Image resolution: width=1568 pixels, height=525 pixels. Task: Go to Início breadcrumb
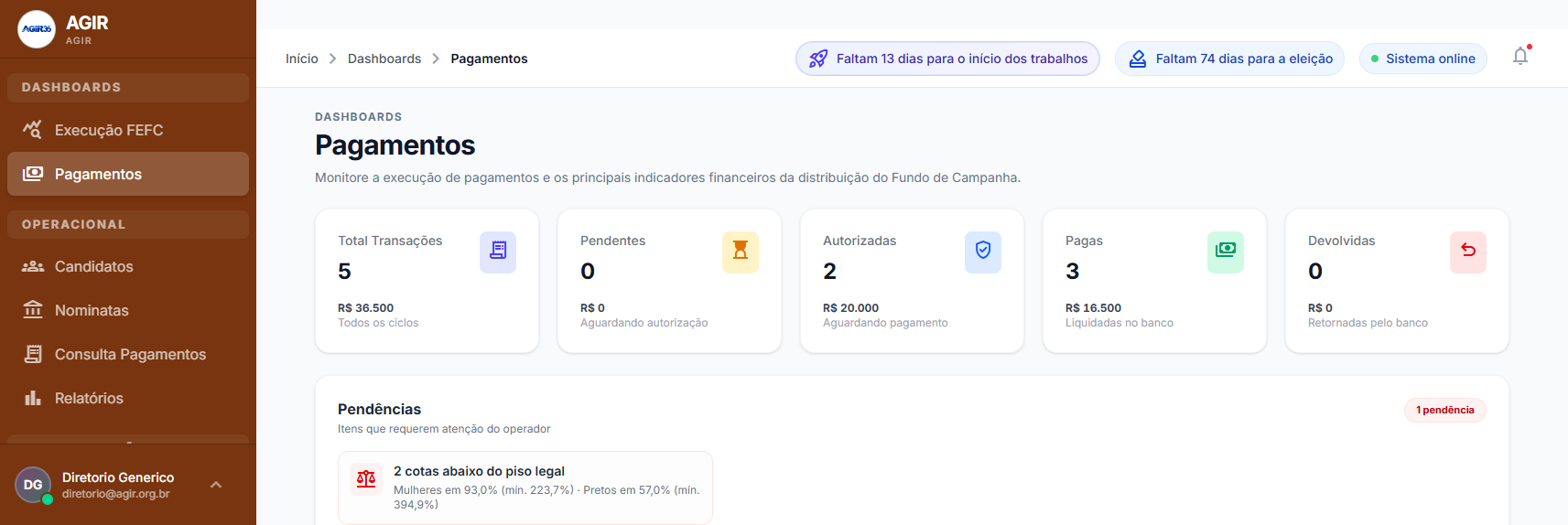click(302, 59)
